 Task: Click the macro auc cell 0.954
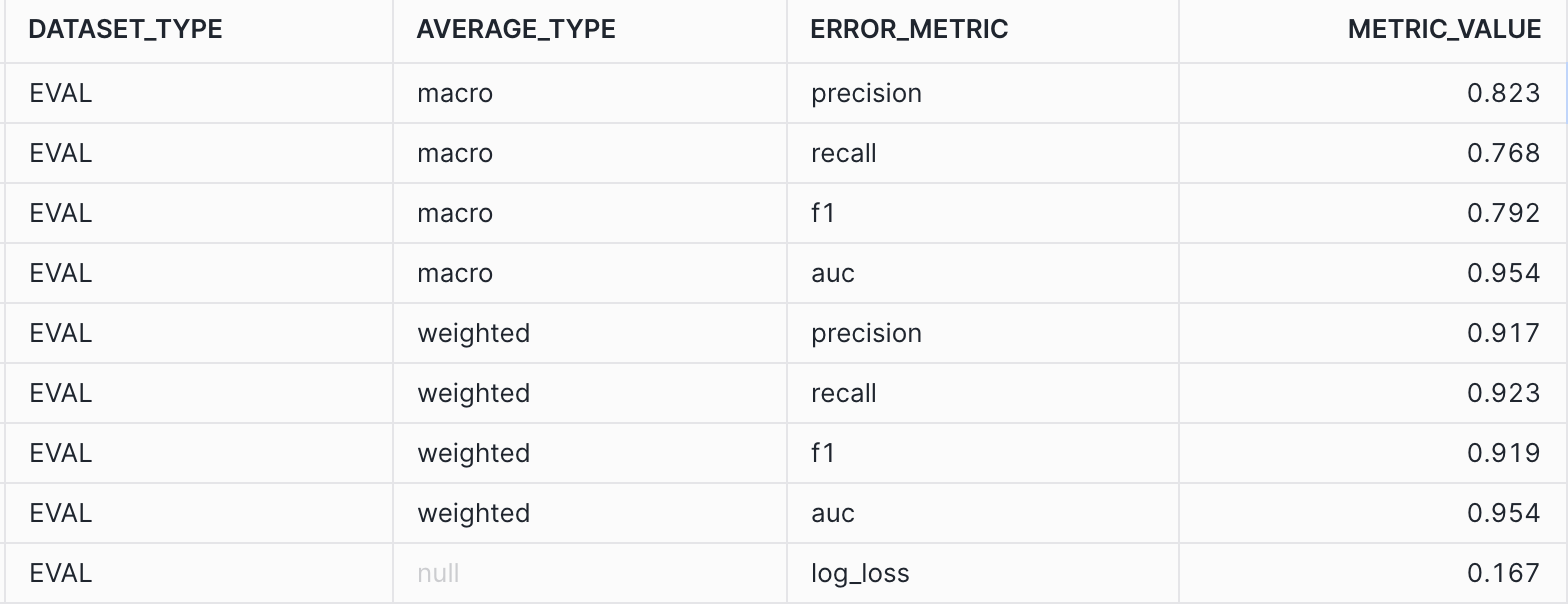(x=1503, y=273)
